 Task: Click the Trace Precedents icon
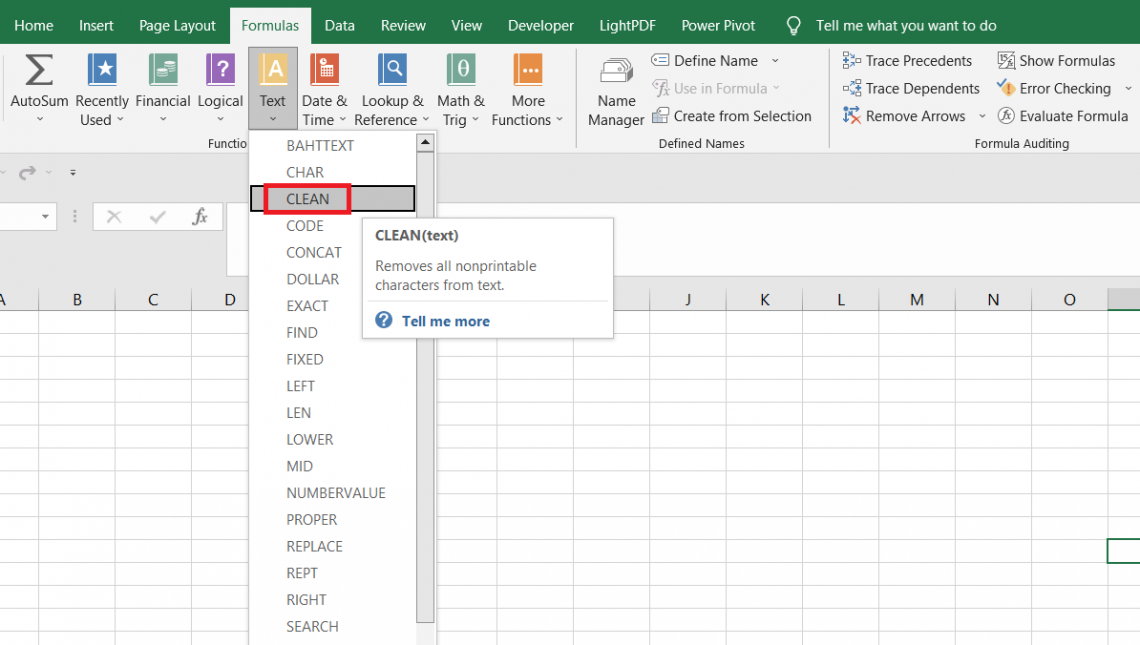(906, 60)
